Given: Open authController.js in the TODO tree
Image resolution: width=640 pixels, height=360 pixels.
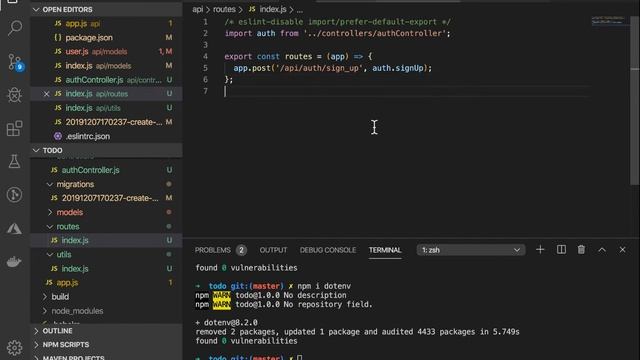Looking at the screenshot, I should [x=106, y=170].
